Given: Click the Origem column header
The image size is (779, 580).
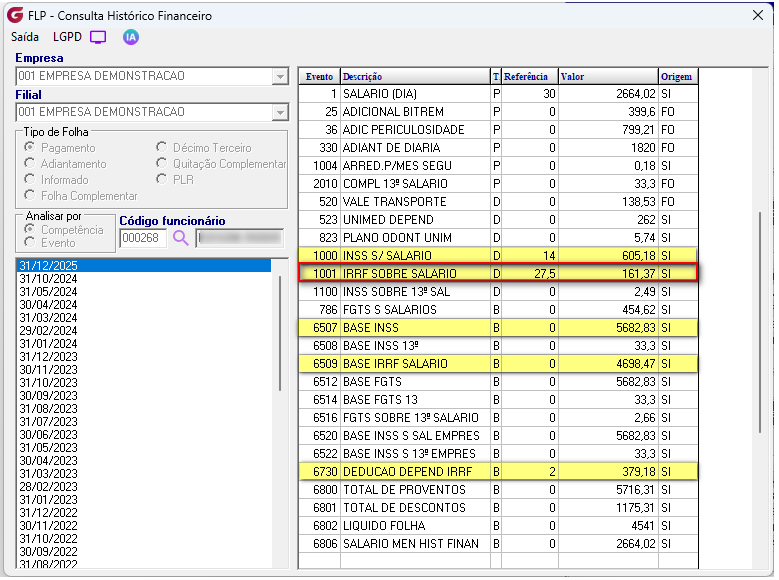Looking at the screenshot, I should pyautogui.click(x=678, y=77).
